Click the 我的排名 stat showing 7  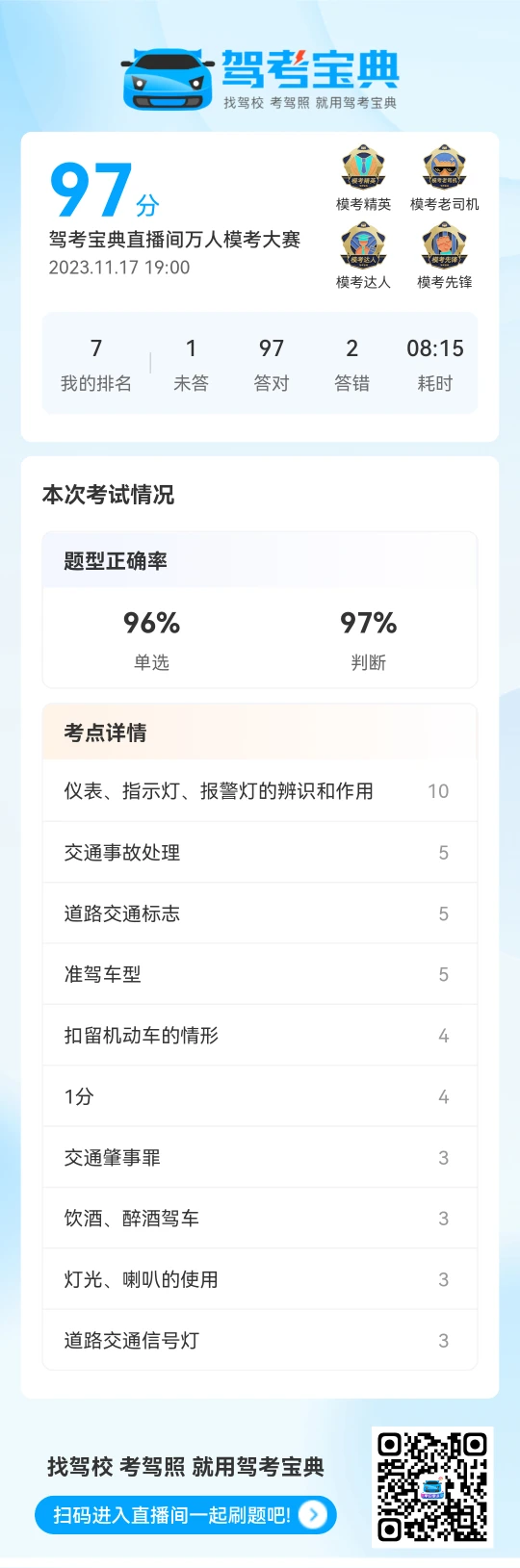click(96, 364)
